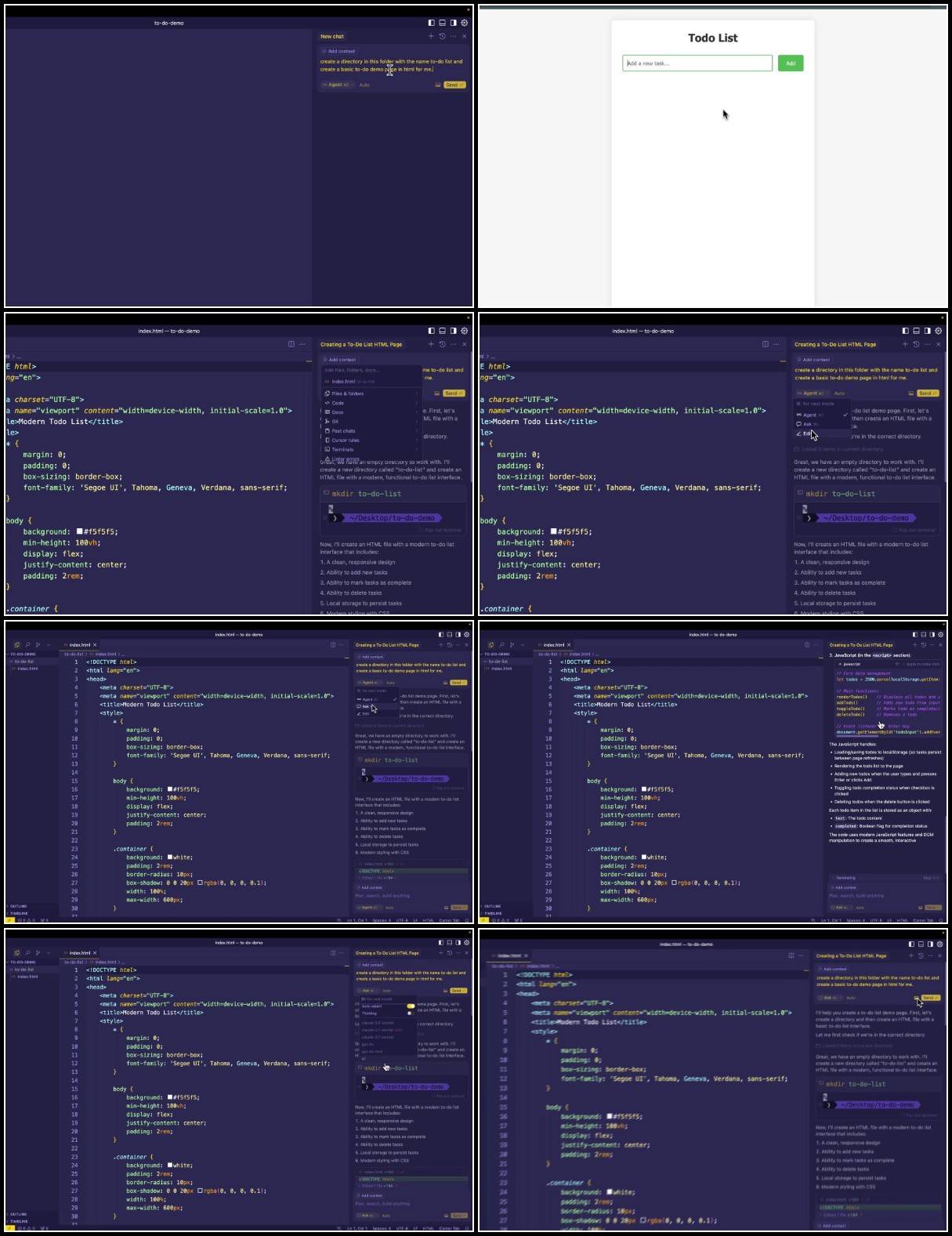Click Send in the zoomed mode-menu screenshot
The height and width of the screenshot is (1236, 952).
coord(928,393)
